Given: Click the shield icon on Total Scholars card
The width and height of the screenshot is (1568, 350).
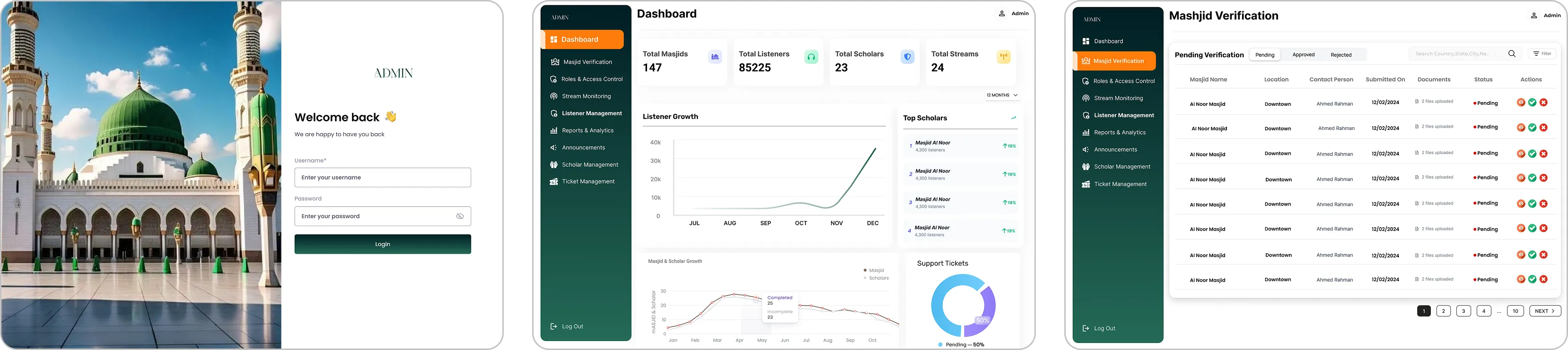Looking at the screenshot, I should point(908,57).
